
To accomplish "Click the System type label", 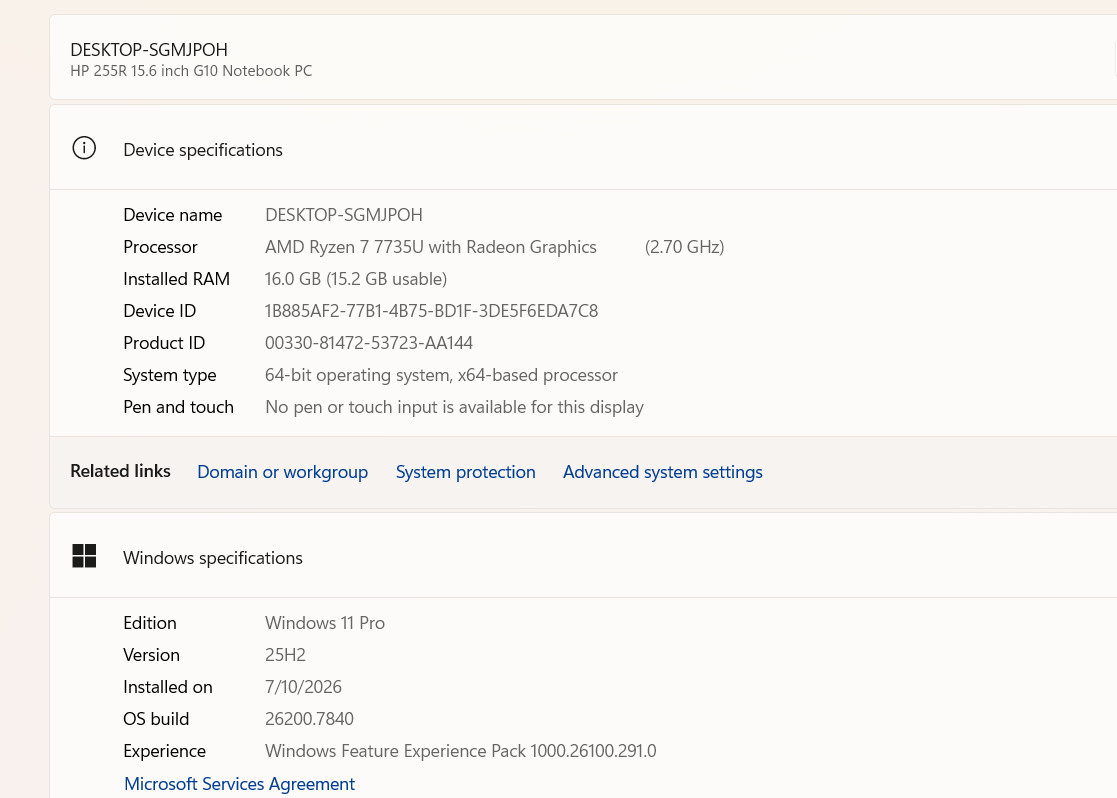I will coord(170,375).
